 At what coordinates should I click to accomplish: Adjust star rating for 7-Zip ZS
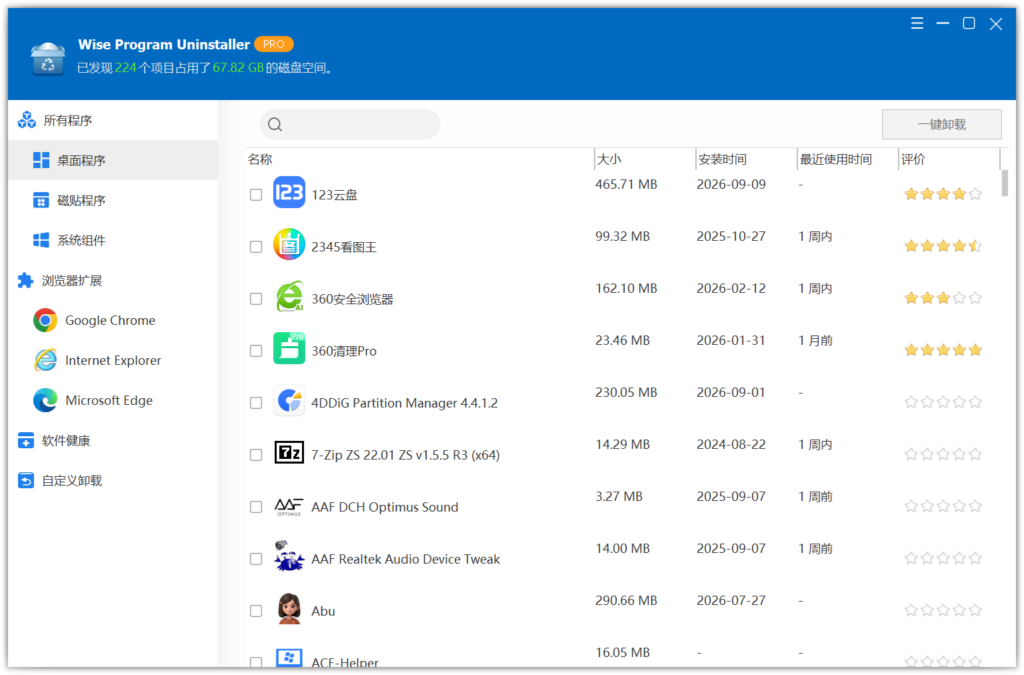coord(943,454)
